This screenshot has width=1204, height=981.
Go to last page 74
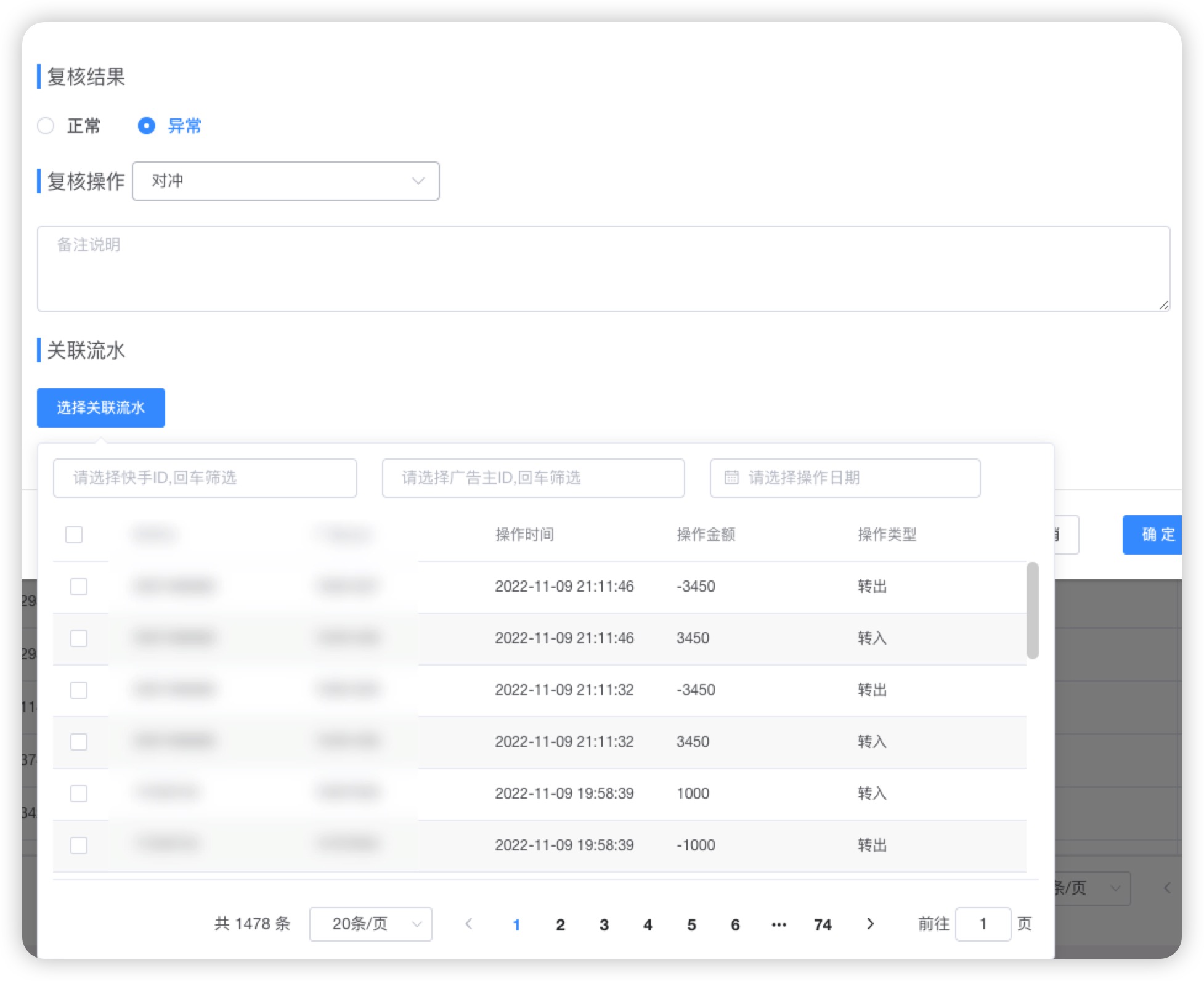(x=823, y=924)
